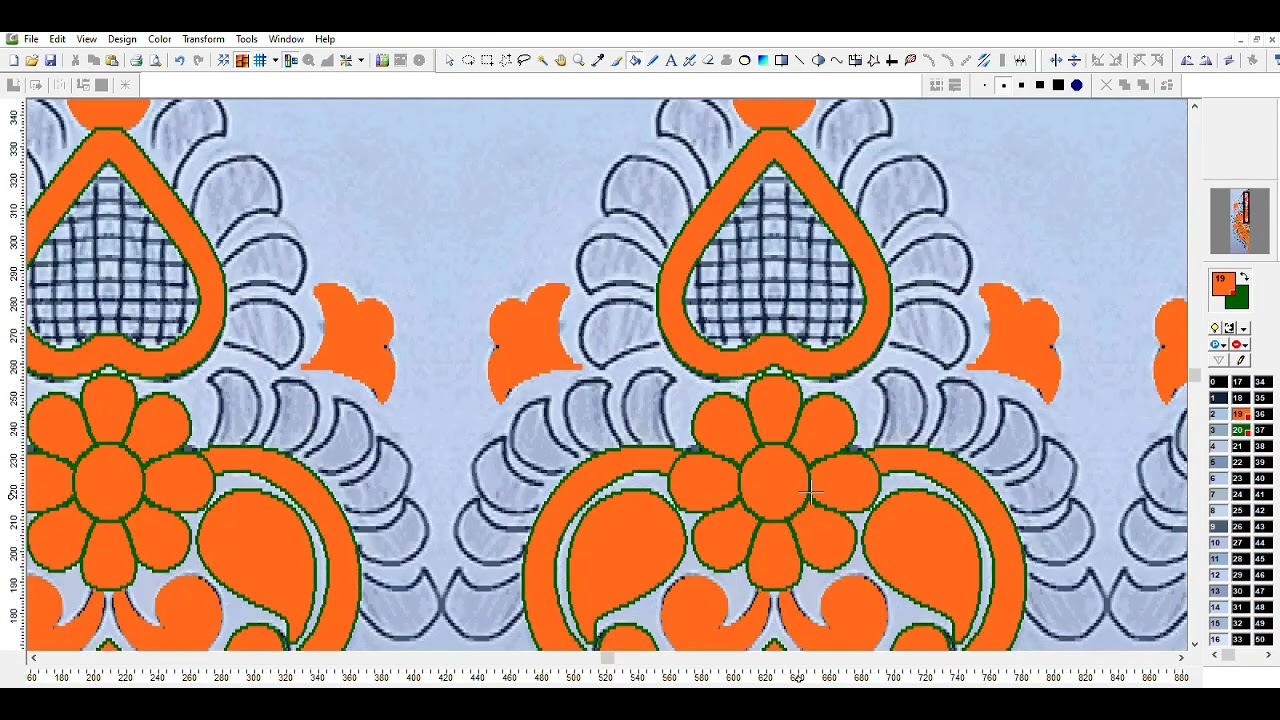The height and width of the screenshot is (720, 1280).
Task: Select the curve line tool
Action: click(x=836, y=61)
